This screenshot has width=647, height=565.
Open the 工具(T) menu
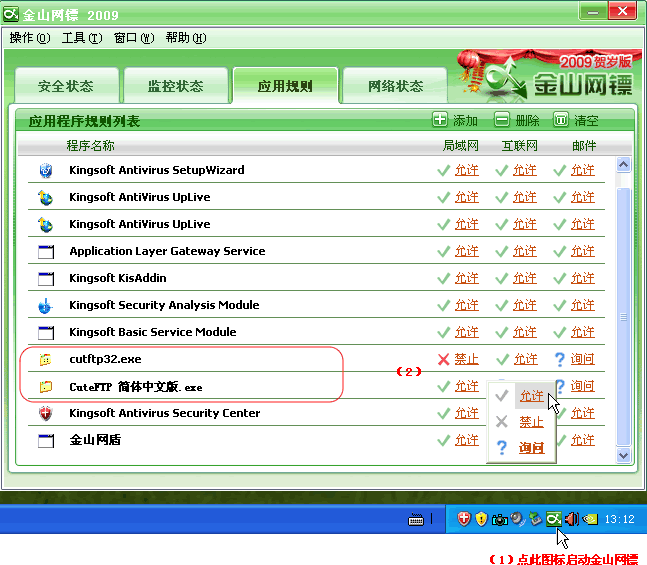pos(82,38)
